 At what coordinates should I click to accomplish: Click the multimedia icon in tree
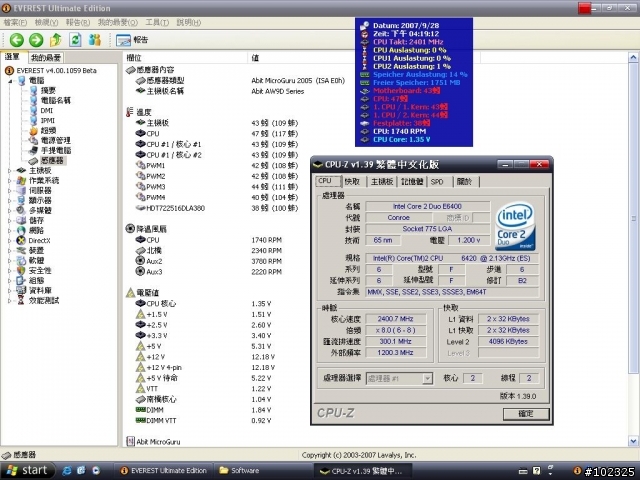tap(21, 210)
